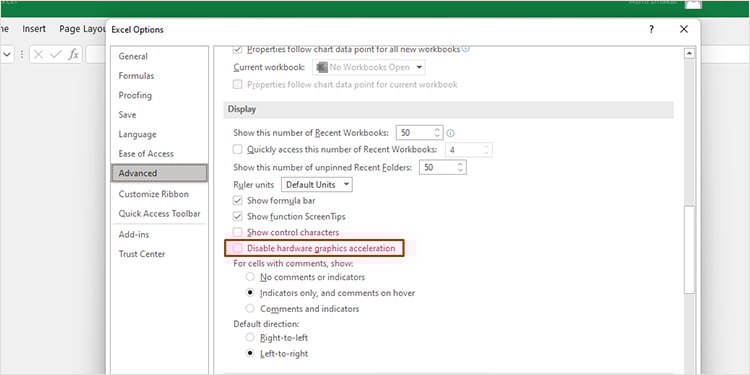Open the Page Layout ribbon tab

coord(82,29)
